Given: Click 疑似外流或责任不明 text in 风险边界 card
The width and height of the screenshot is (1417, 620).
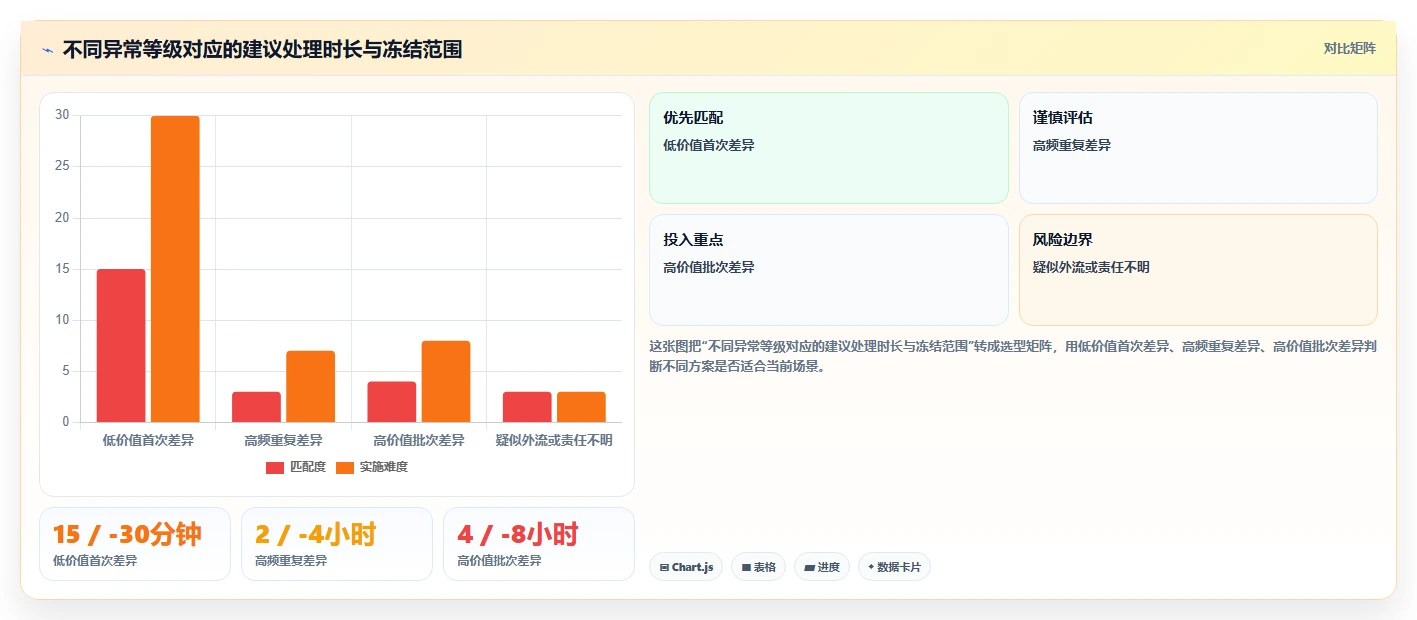Looking at the screenshot, I should tap(1091, 267).
